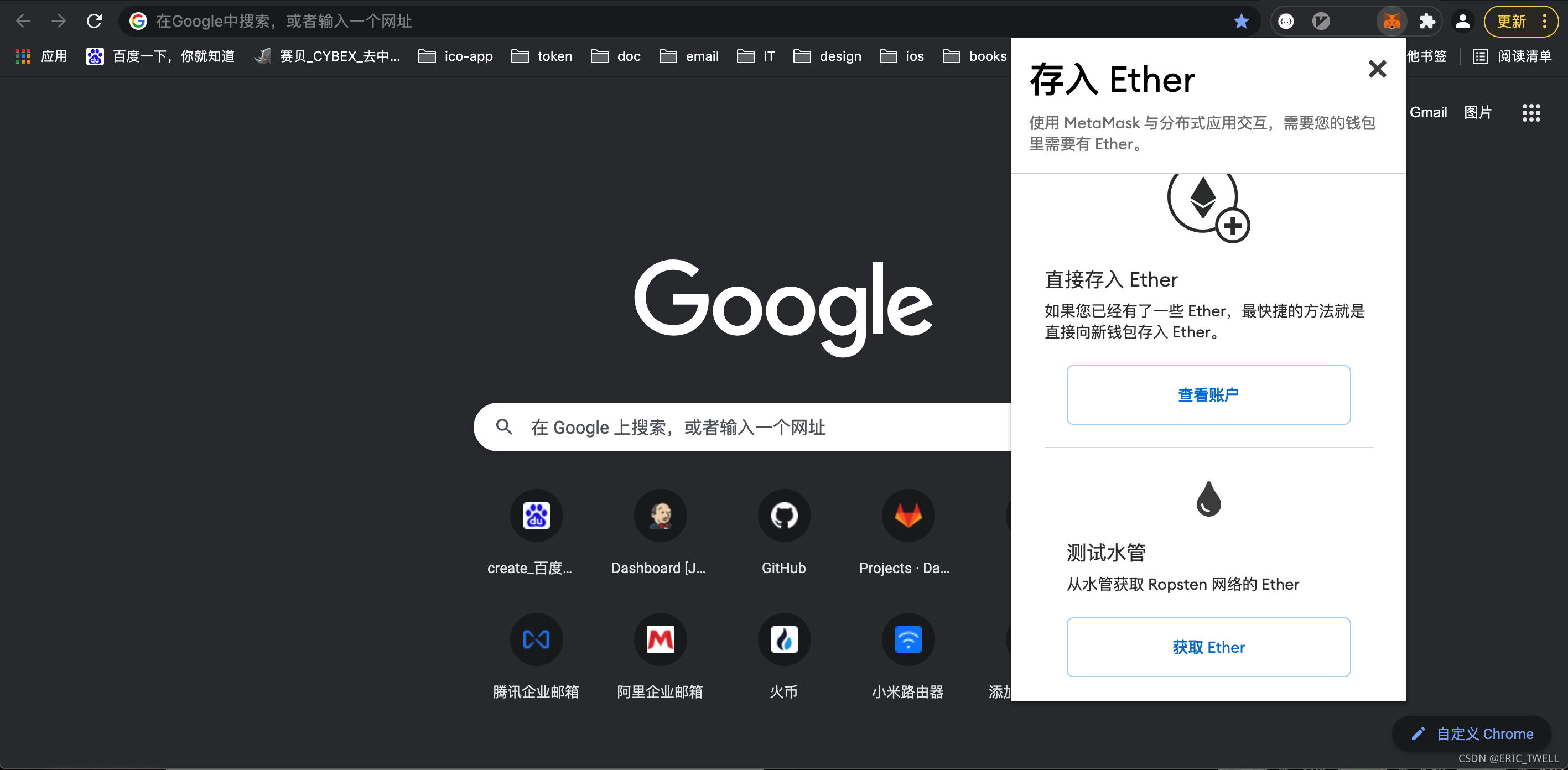Open the Google apps grid
This screenshot has width=1568, height=770.
tap(1531, 113)
